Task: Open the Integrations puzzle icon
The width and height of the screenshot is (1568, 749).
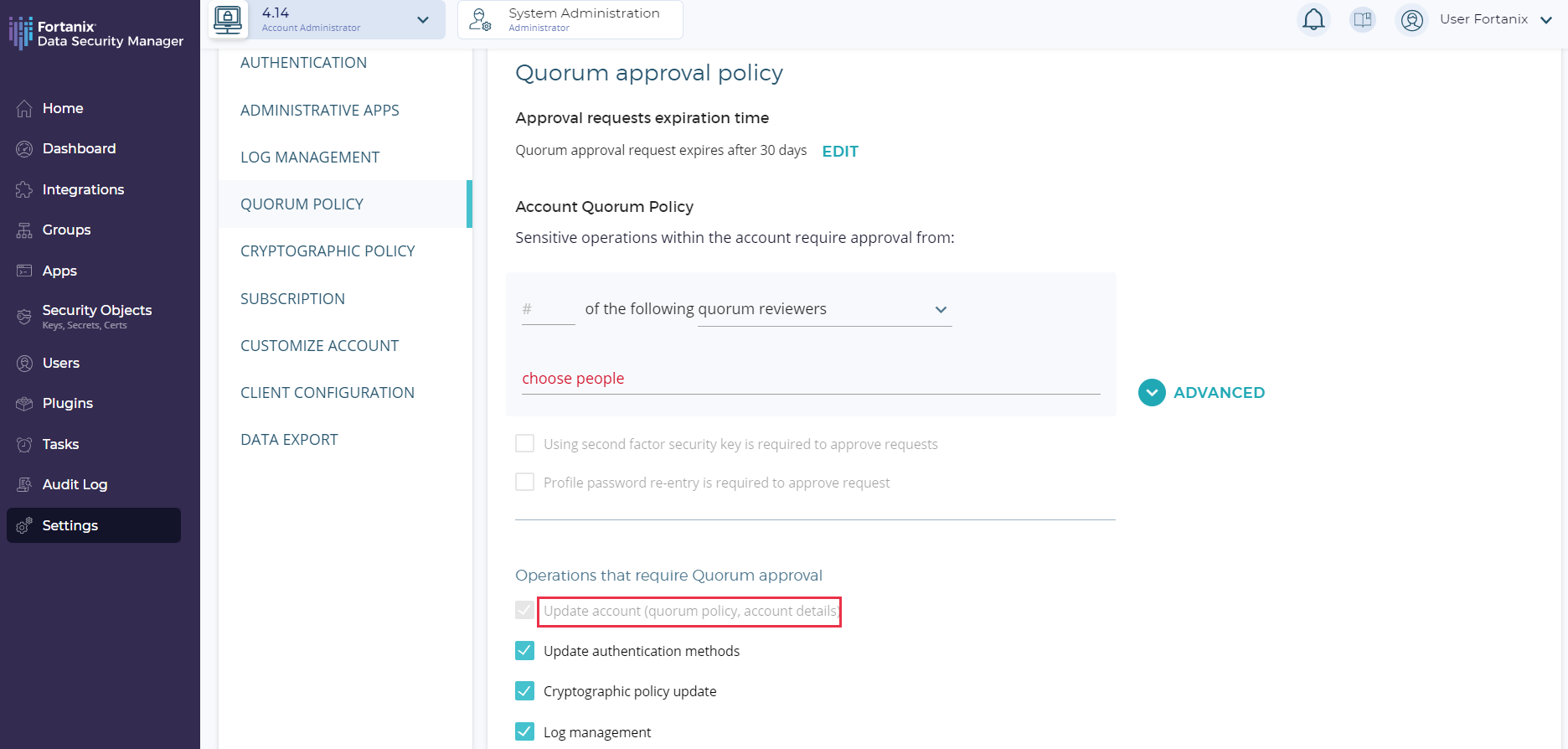Action: [x=24, y=190]
